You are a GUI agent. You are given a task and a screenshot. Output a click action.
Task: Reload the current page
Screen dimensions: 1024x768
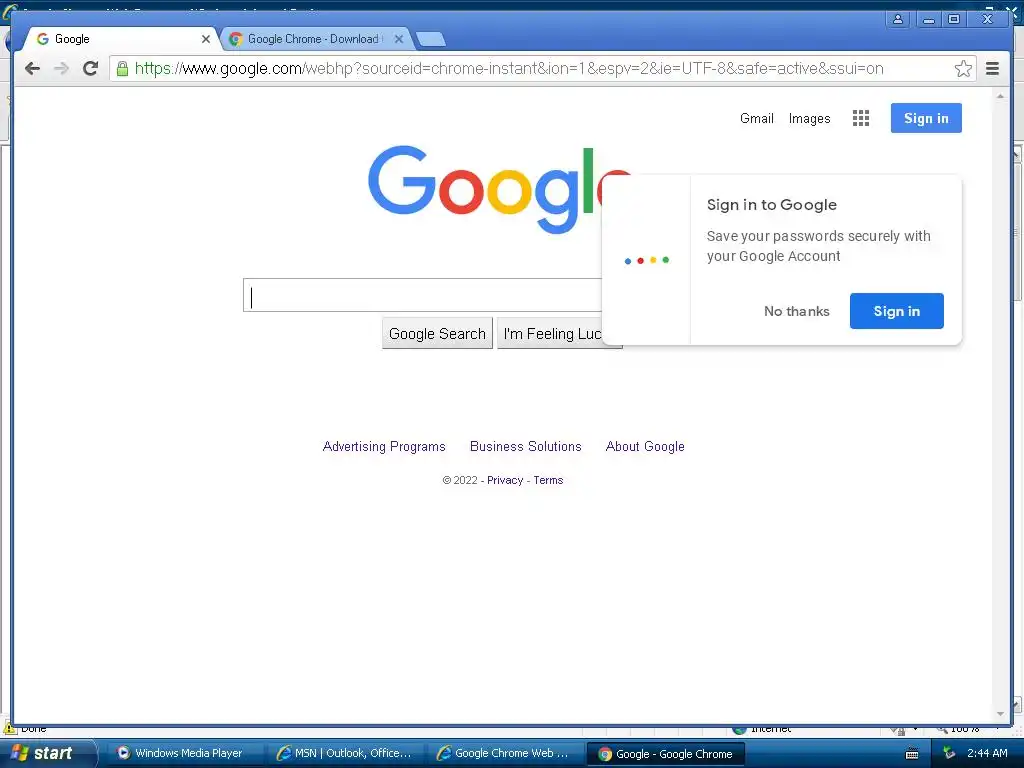(x=91, y=69)
